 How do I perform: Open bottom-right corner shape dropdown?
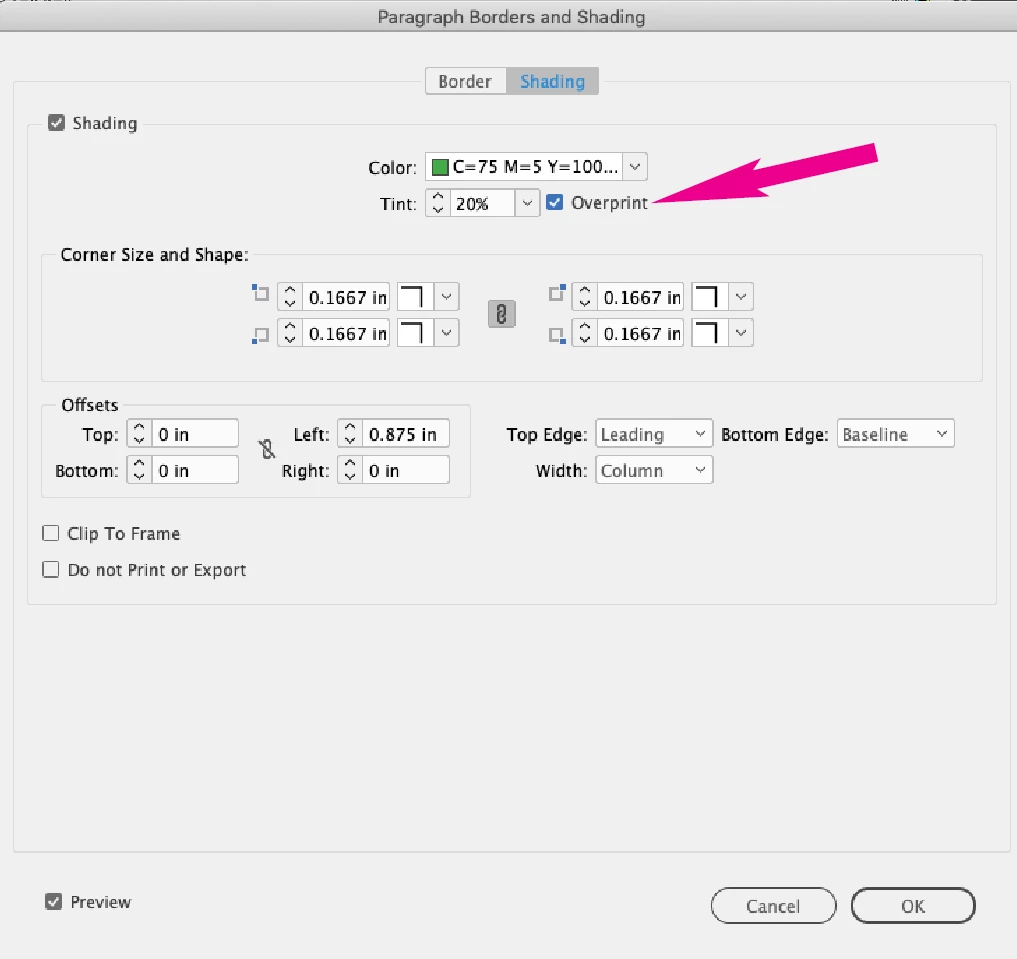(x=741, y=333)
